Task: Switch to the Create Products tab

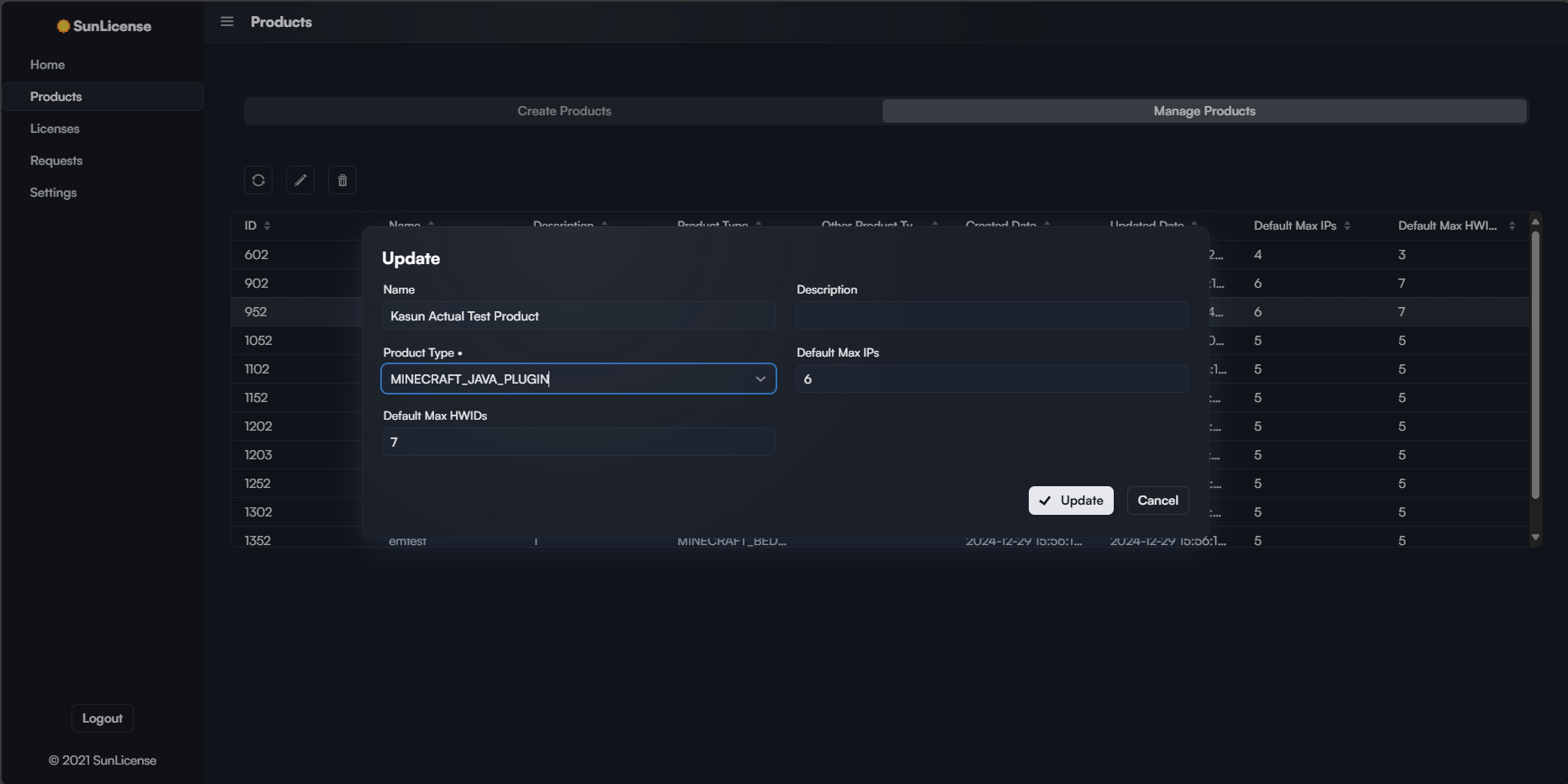Action: click(564, 111)
